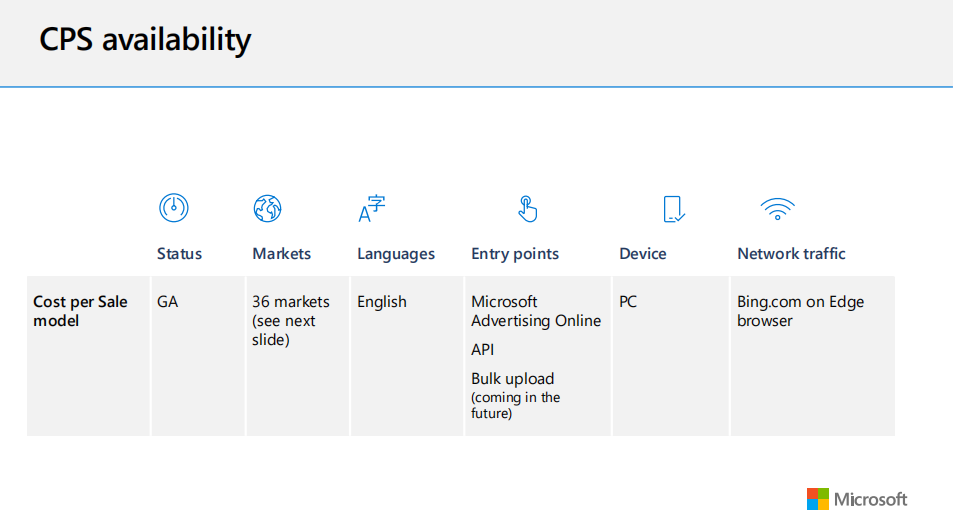Click the English language cell
This screenshot has width=953, height=526.
pos(382,302)
